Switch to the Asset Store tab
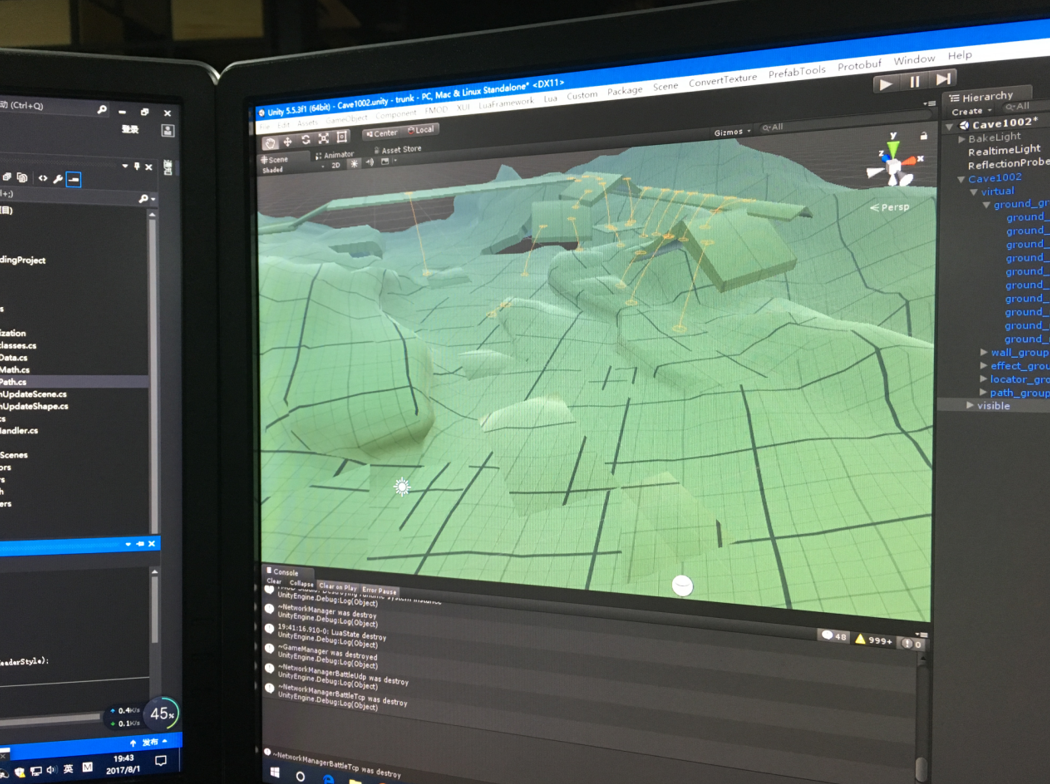Viewport: 1050px width, 784px height. click(398, 150)
